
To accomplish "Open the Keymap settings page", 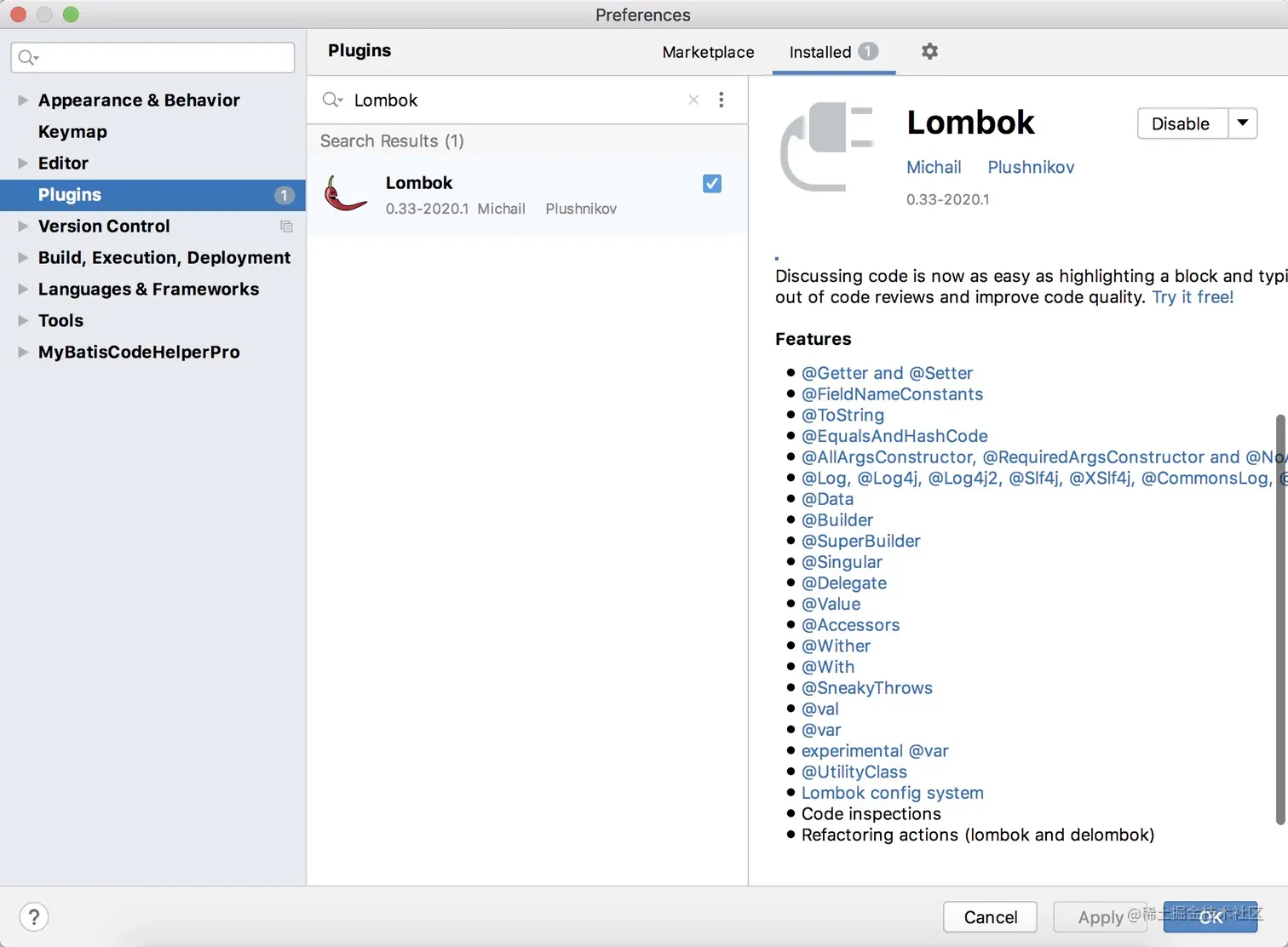I will (x=72, y=132).
